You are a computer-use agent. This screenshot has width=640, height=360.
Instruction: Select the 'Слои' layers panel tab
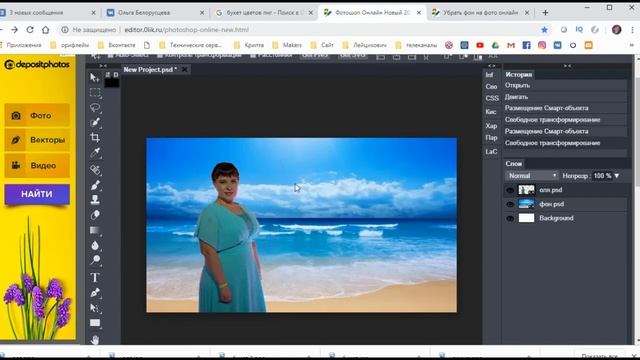pos(513,164)
